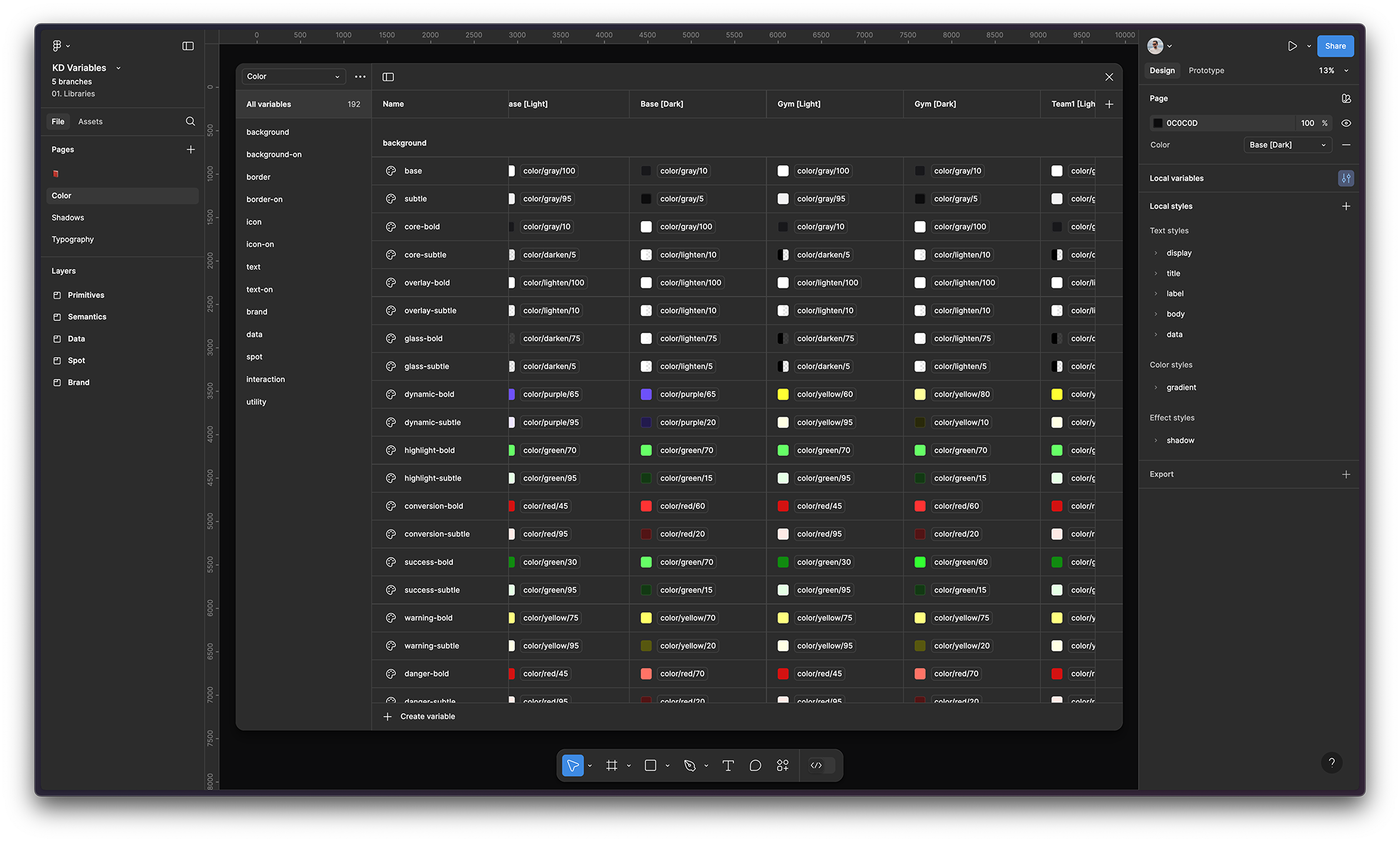
Task: Select the Rectangle shape tool
Action: pos(651,765)
